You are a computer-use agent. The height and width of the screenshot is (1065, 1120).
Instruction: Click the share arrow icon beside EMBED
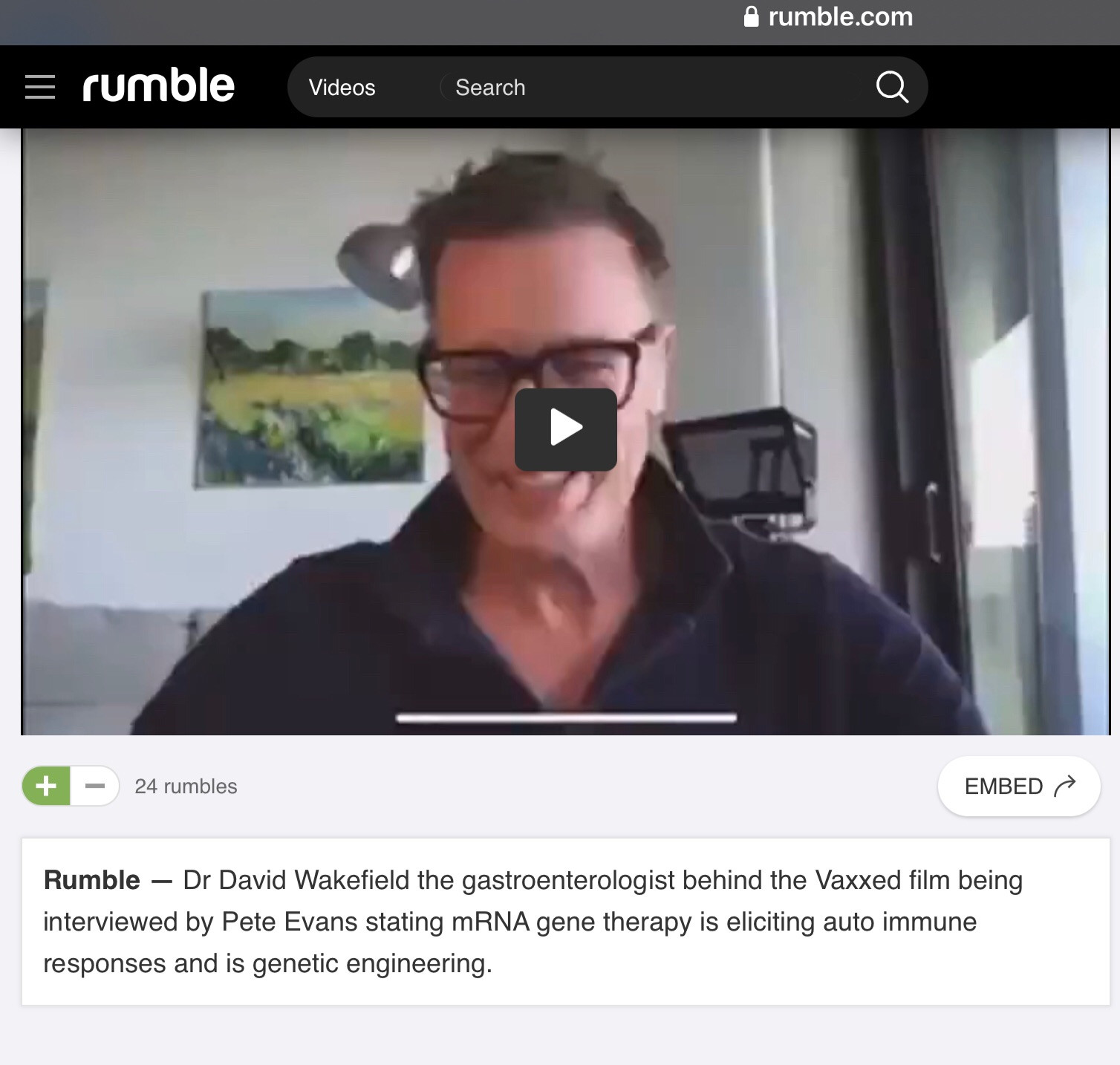1065,786
